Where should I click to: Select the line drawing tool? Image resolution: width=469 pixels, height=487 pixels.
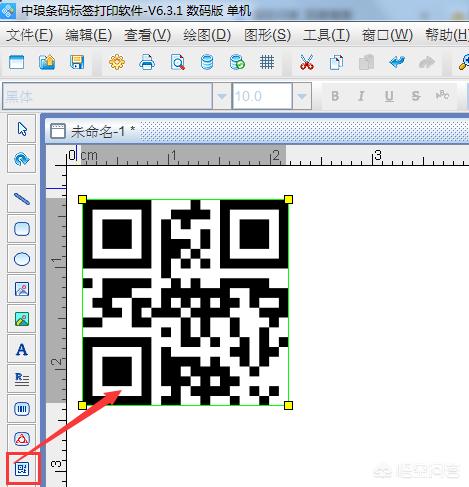pyautogui.click(x=22, y=199)
